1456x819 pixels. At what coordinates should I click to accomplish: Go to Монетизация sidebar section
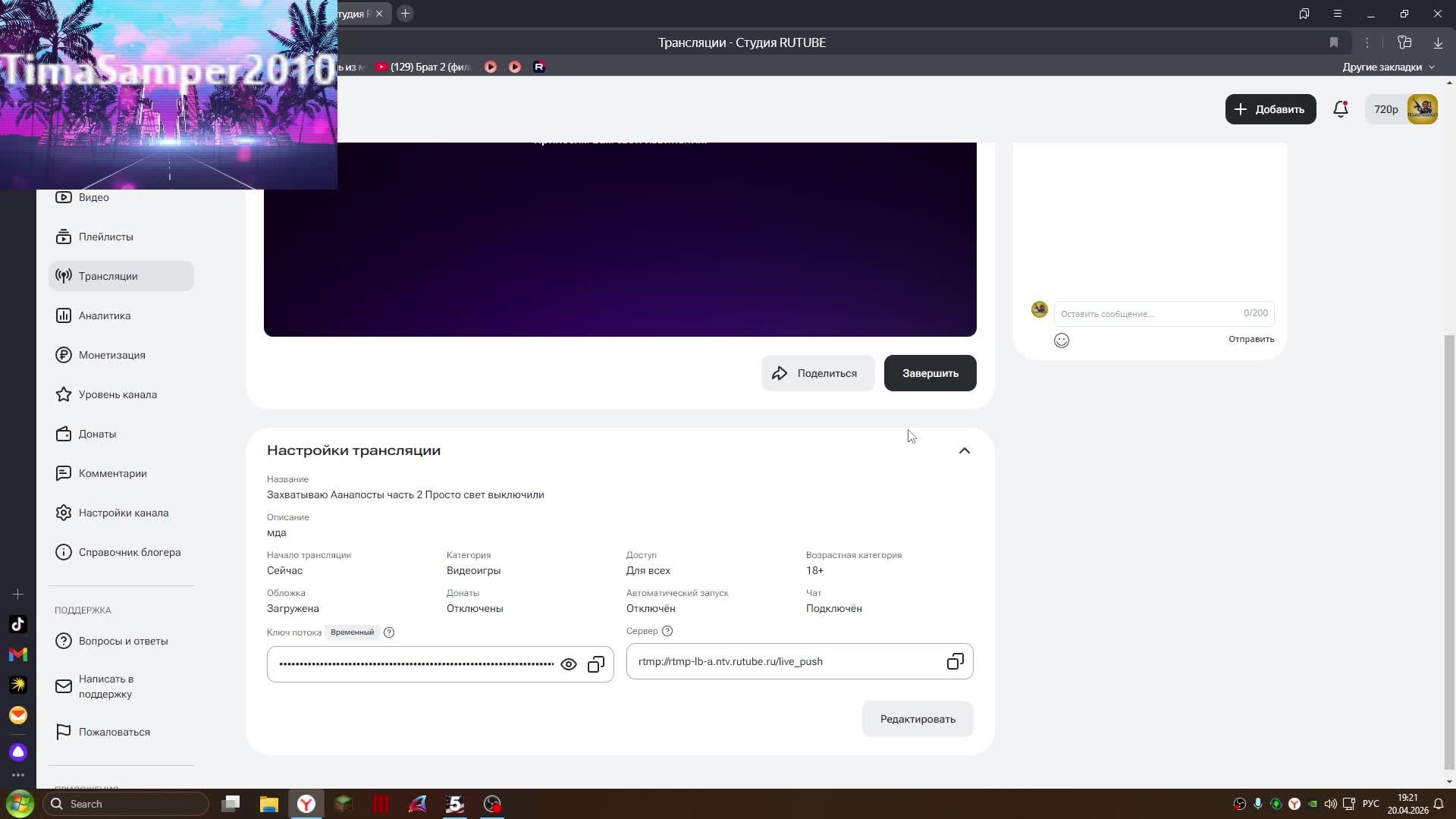click(x=111, y=355)
